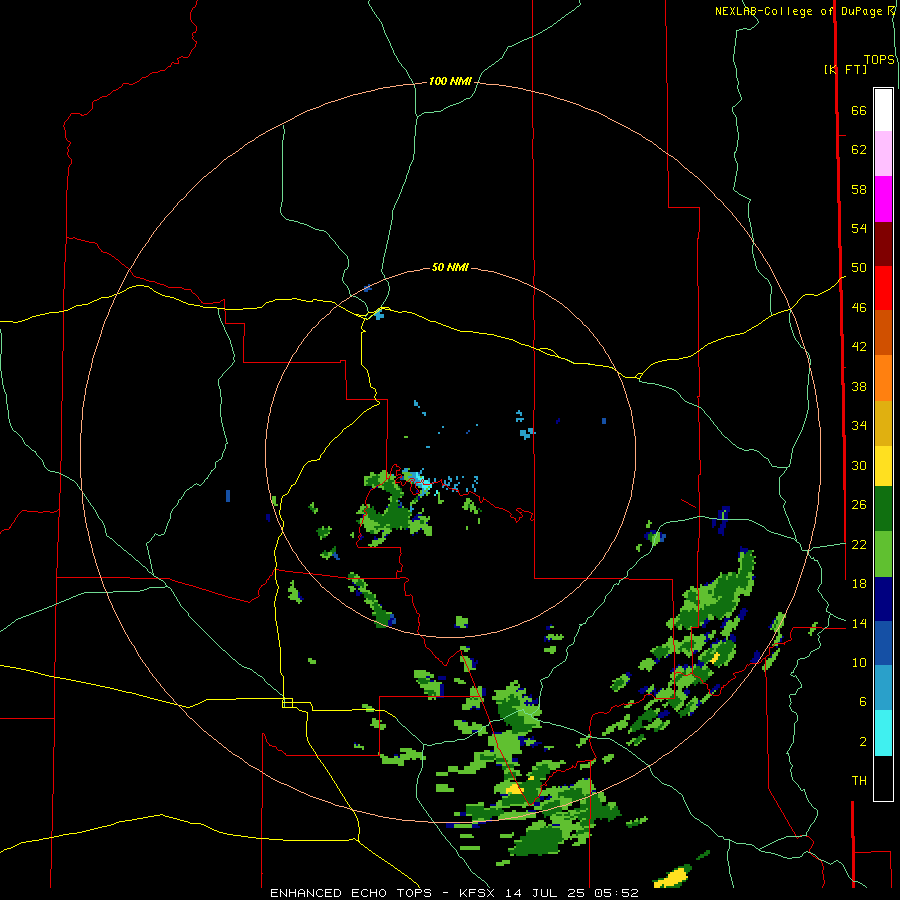Click the 30 legend value
Viewport: 900px width, 900px height.
coord(859,465)
